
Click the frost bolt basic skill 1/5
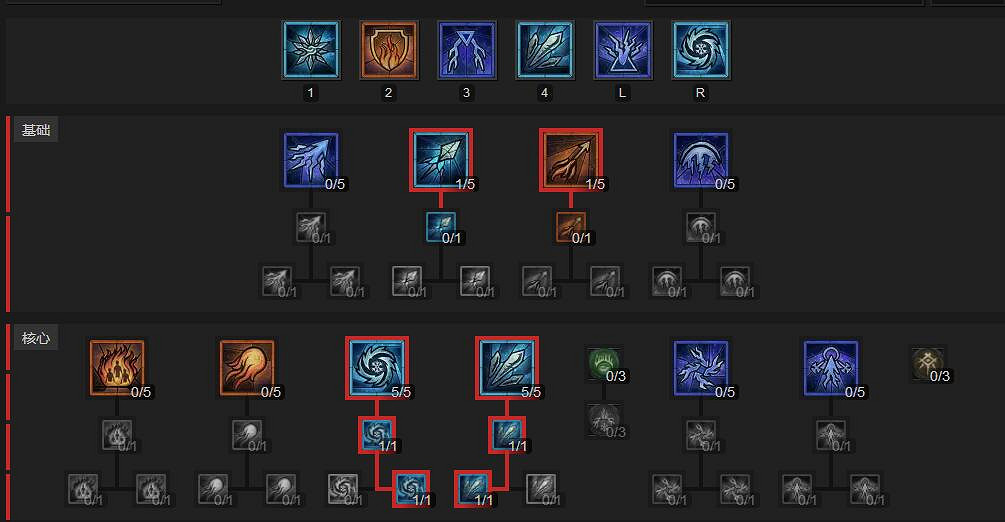tap(441, 160)
